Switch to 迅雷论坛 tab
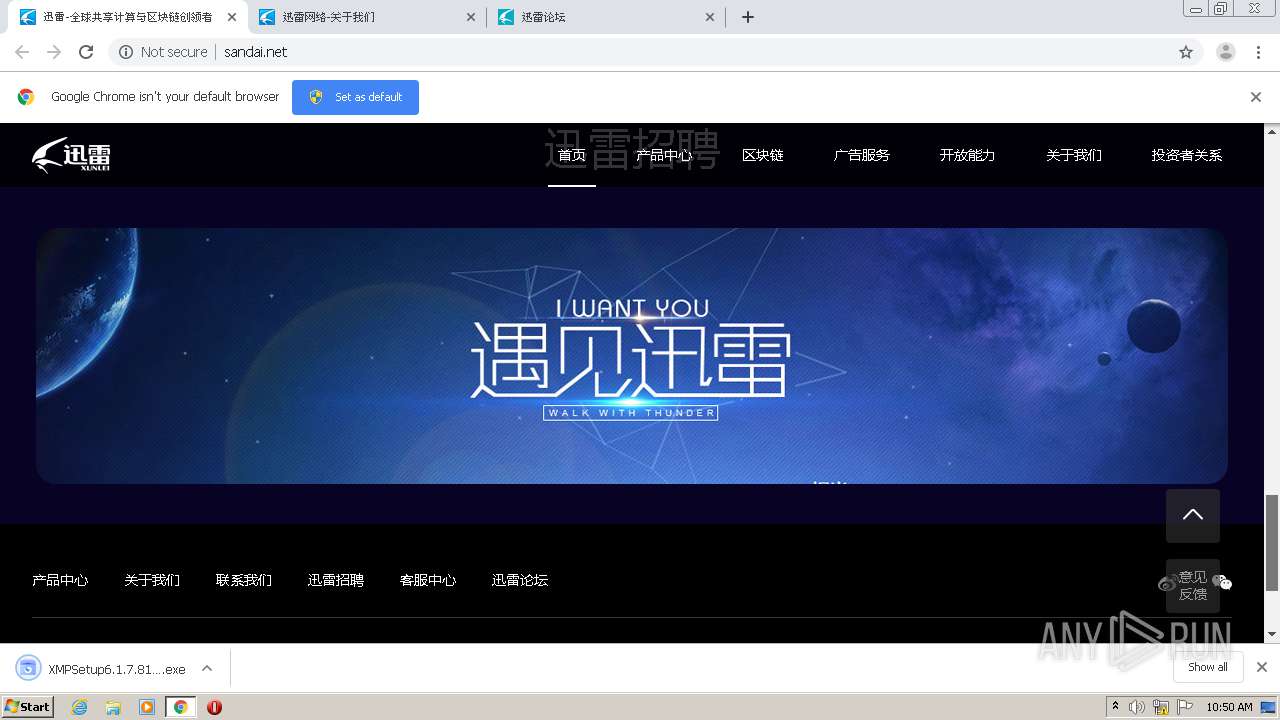This screenshot has width=1280, height=720. pos(605,17)
